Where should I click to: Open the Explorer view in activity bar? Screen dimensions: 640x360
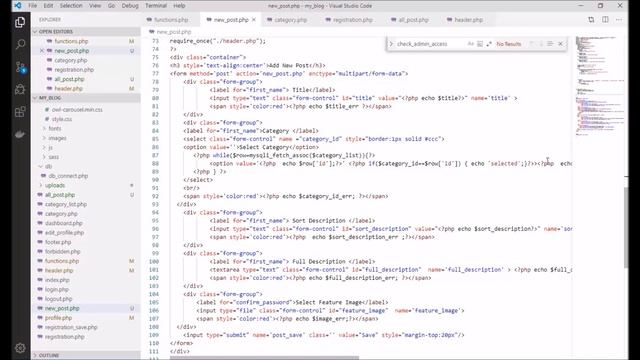coord(20,22)
